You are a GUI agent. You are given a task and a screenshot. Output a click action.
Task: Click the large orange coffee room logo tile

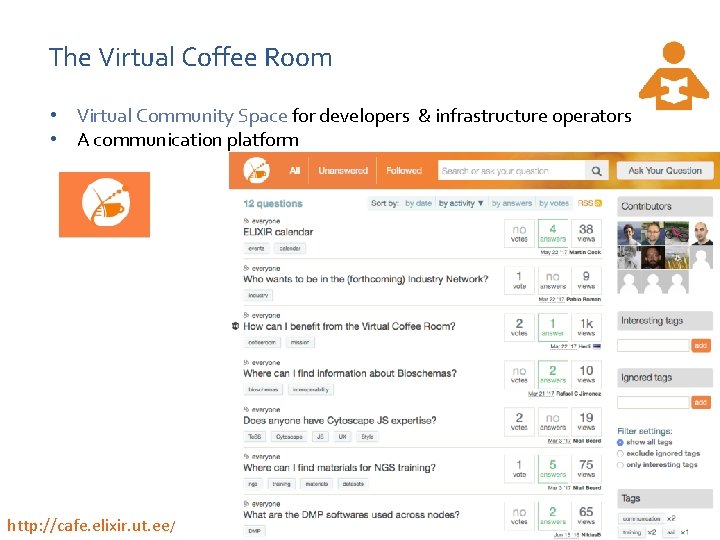coord(104,204)
